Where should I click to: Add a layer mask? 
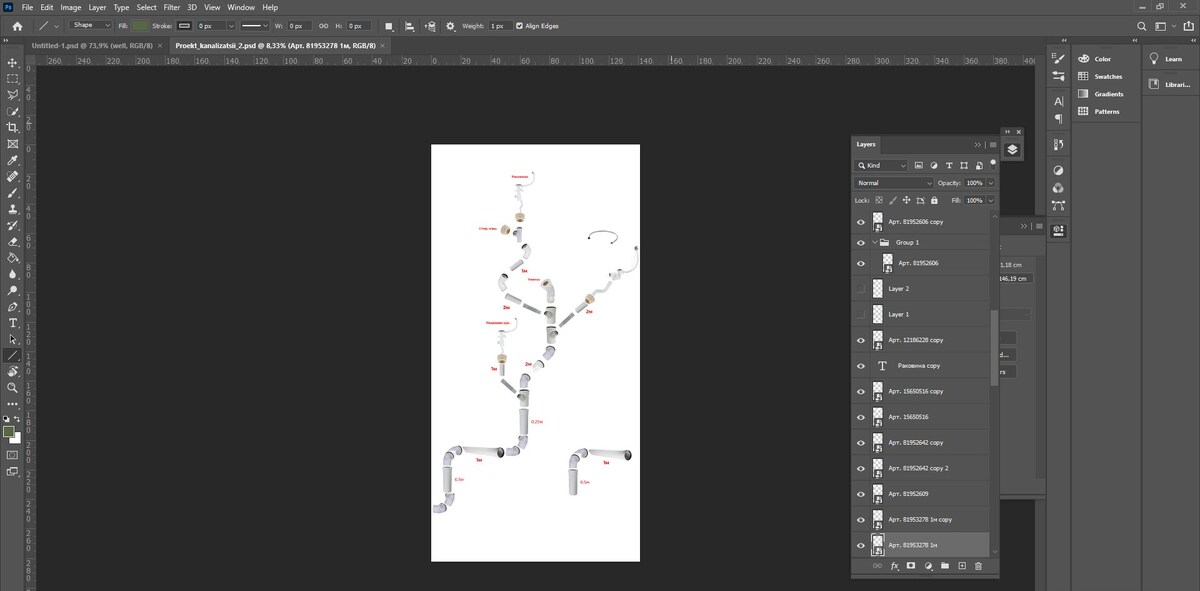pos(911,566)
